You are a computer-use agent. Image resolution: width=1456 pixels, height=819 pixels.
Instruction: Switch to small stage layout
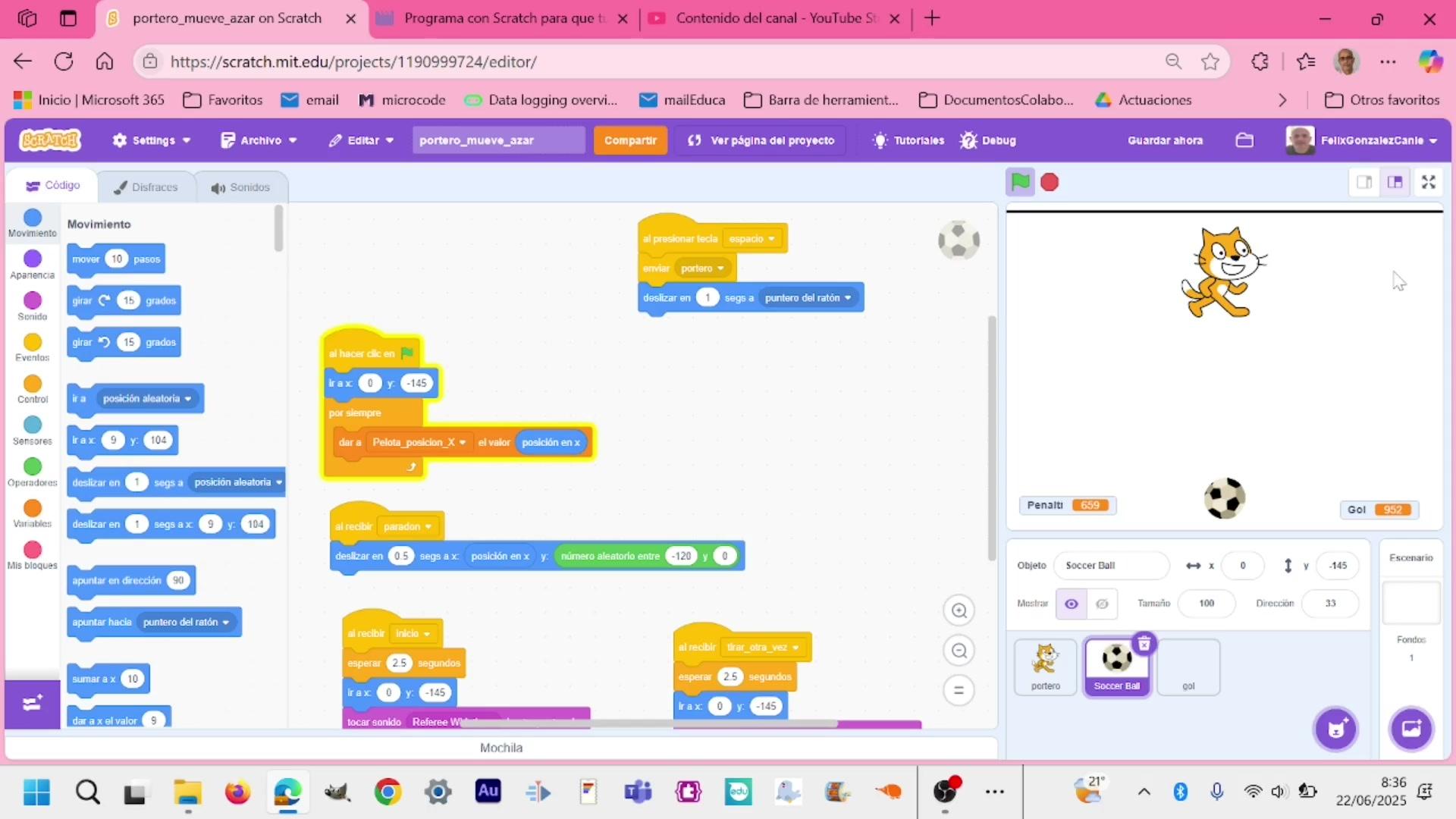click(x=1364, y=182)
